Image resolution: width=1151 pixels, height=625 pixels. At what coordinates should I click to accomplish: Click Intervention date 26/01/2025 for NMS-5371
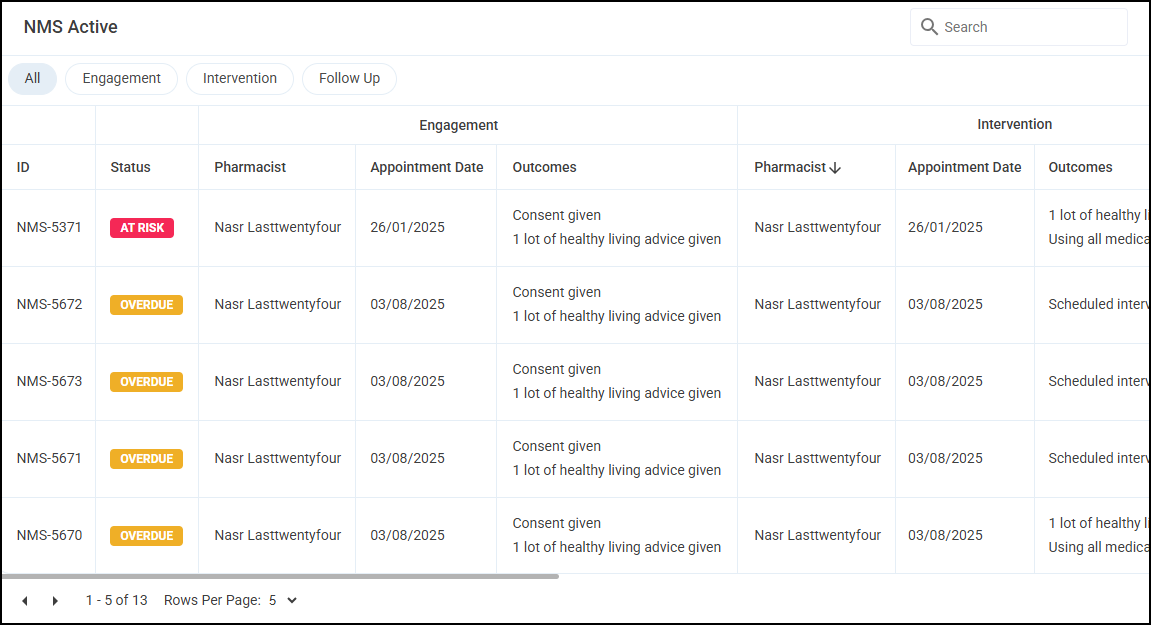tap(945, 228)
